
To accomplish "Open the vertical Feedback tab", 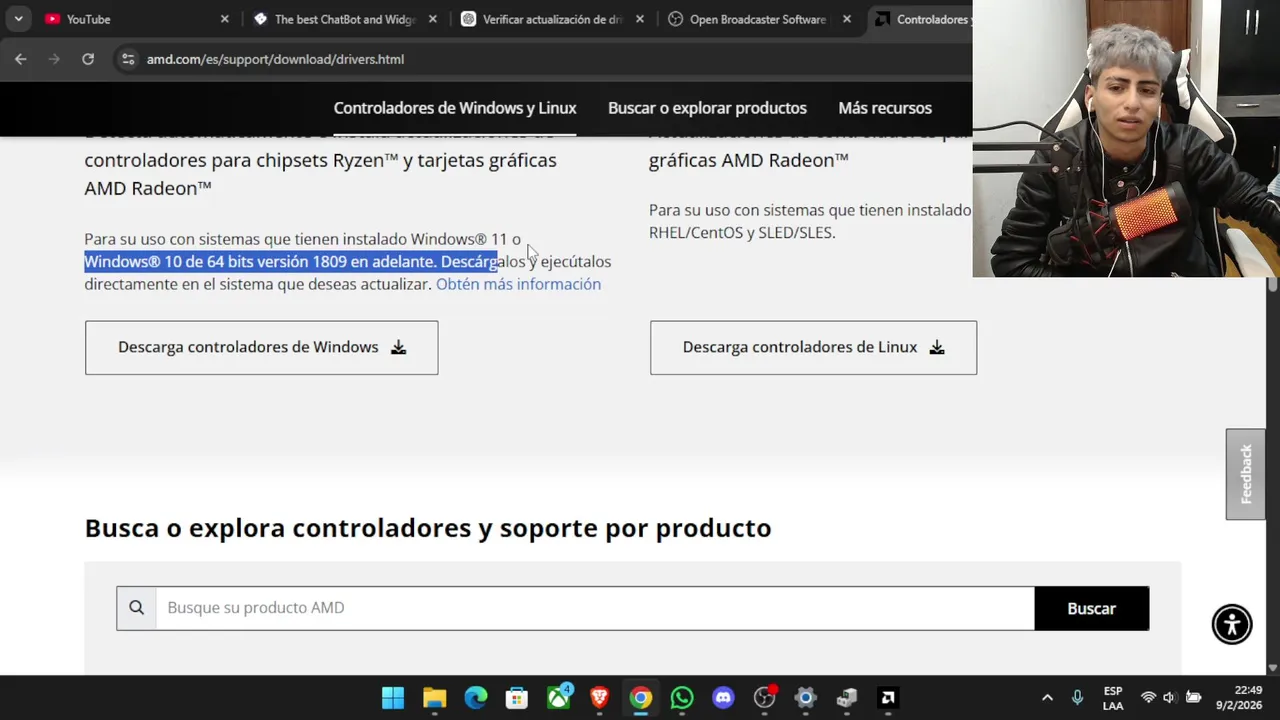I will click(1245, 474).
